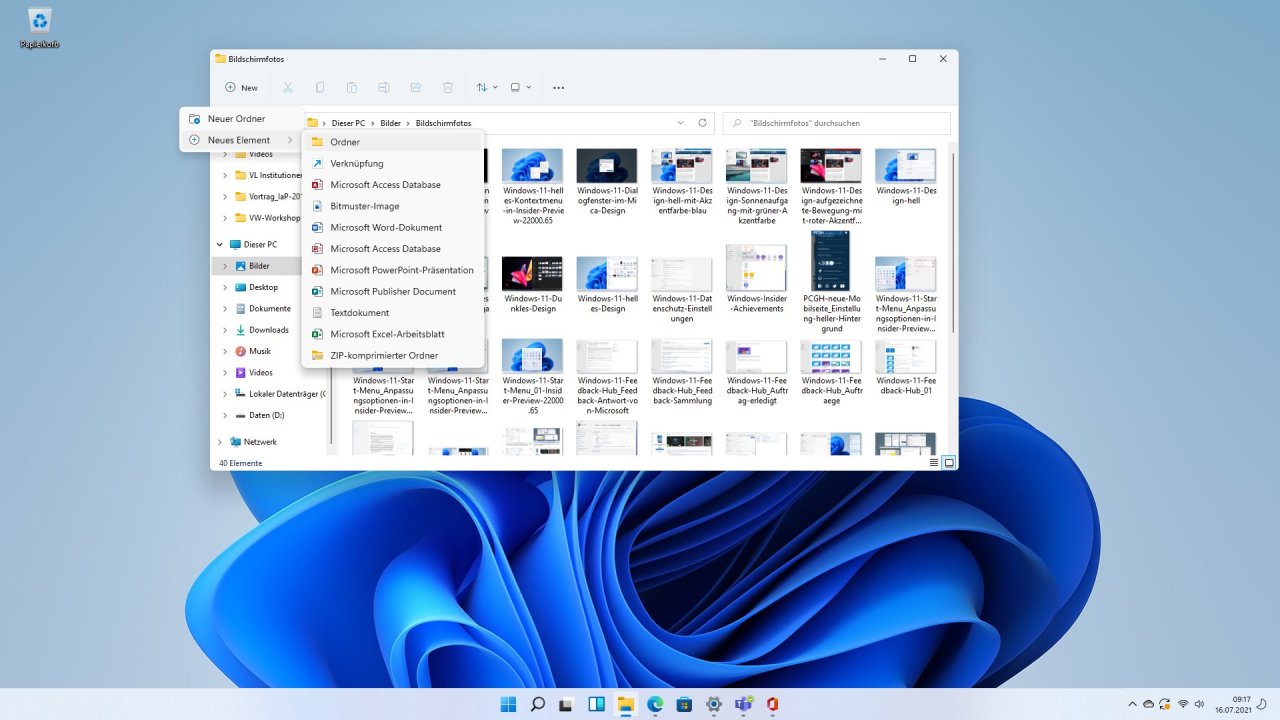Image resolution: width=1280 pixels, height=720 pixels.
Task: Open the three-dot See more menu
Action: coord(558,88)
